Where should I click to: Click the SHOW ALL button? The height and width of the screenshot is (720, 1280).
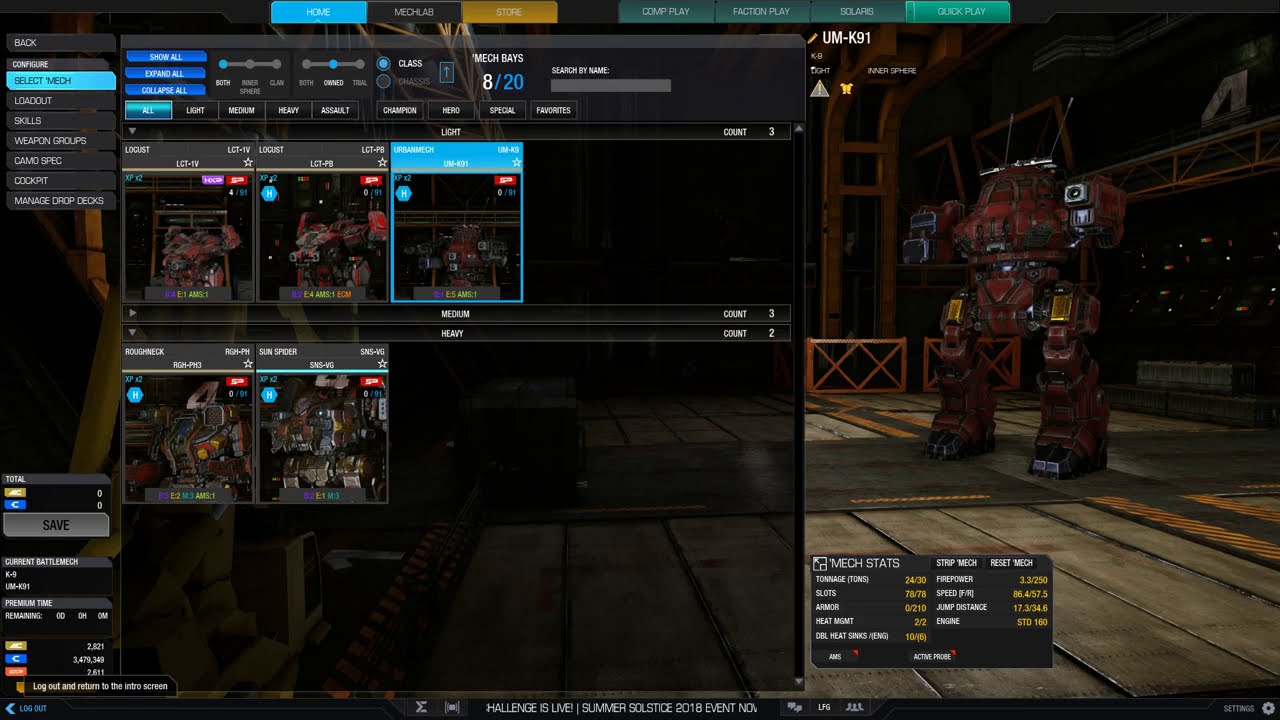[166, 57]
